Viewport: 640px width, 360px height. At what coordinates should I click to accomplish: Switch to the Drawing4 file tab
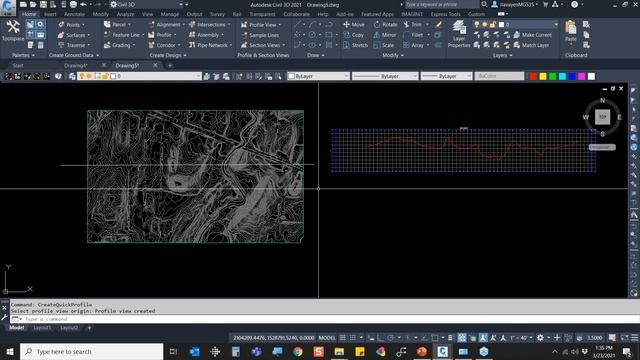(76, 65)
